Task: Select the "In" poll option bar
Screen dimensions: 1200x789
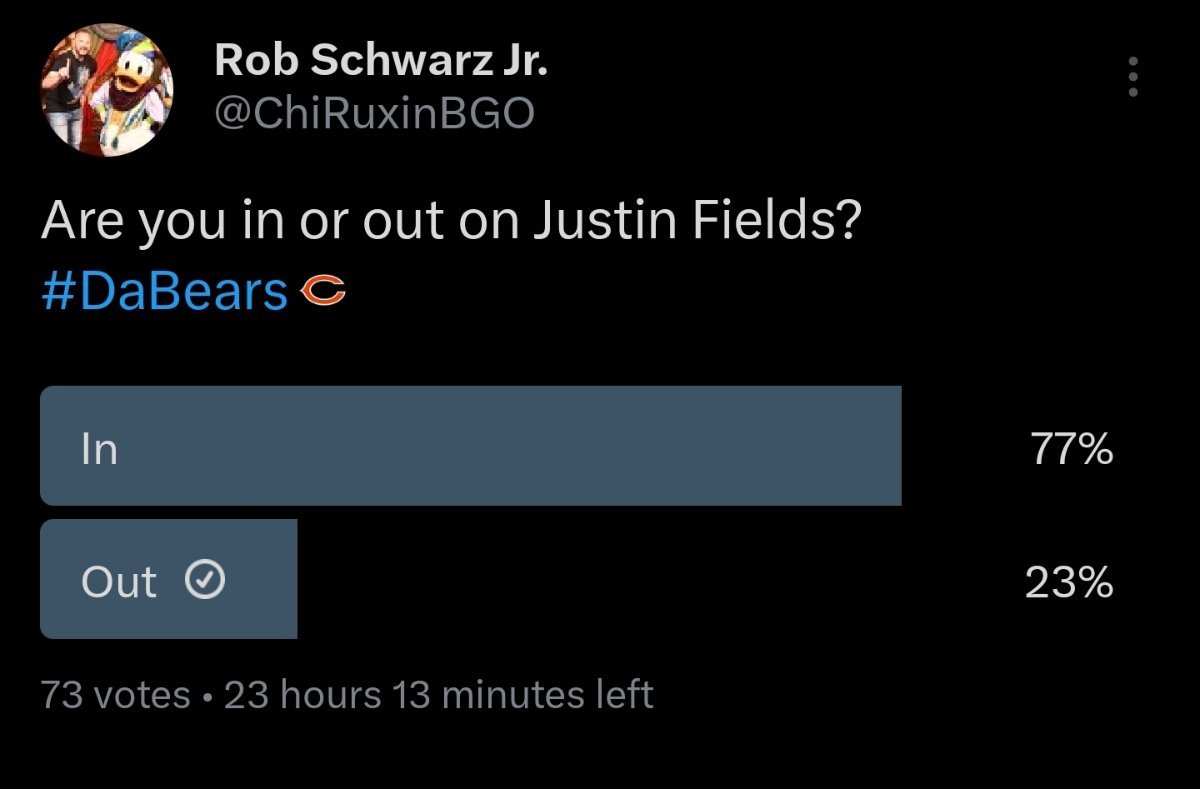Action: point(470,446)
